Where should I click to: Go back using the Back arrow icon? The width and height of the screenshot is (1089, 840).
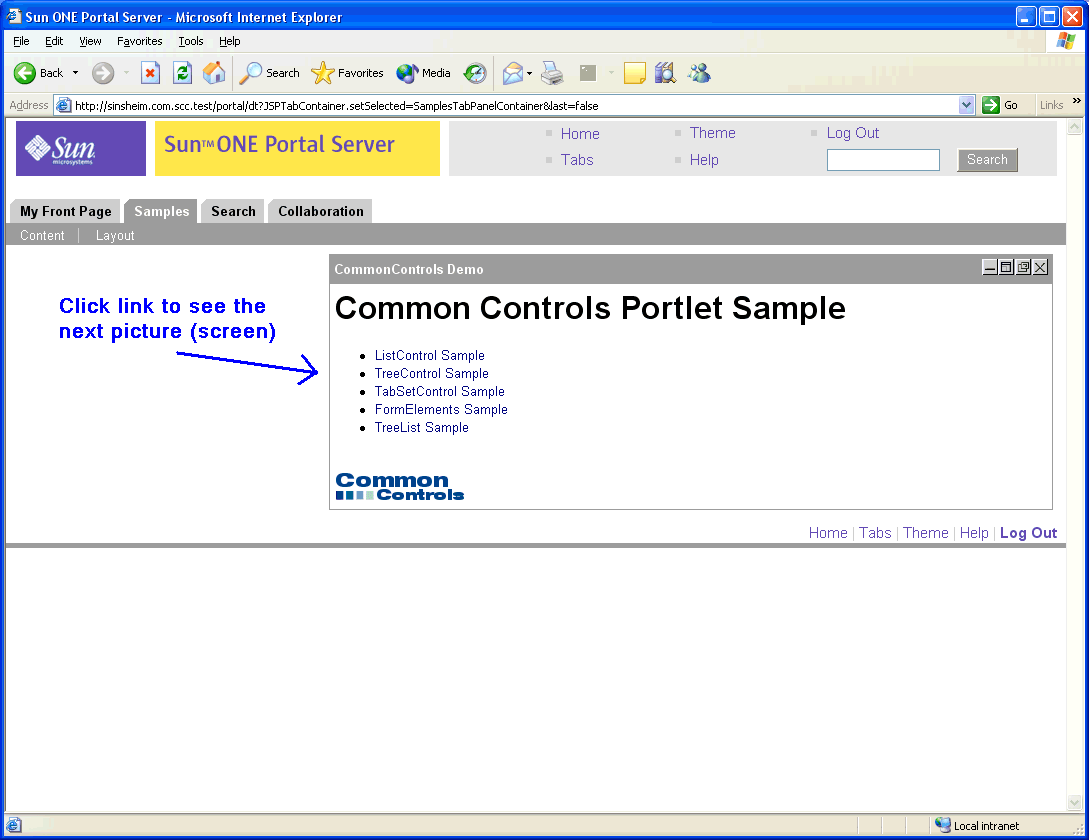(25, 73)
